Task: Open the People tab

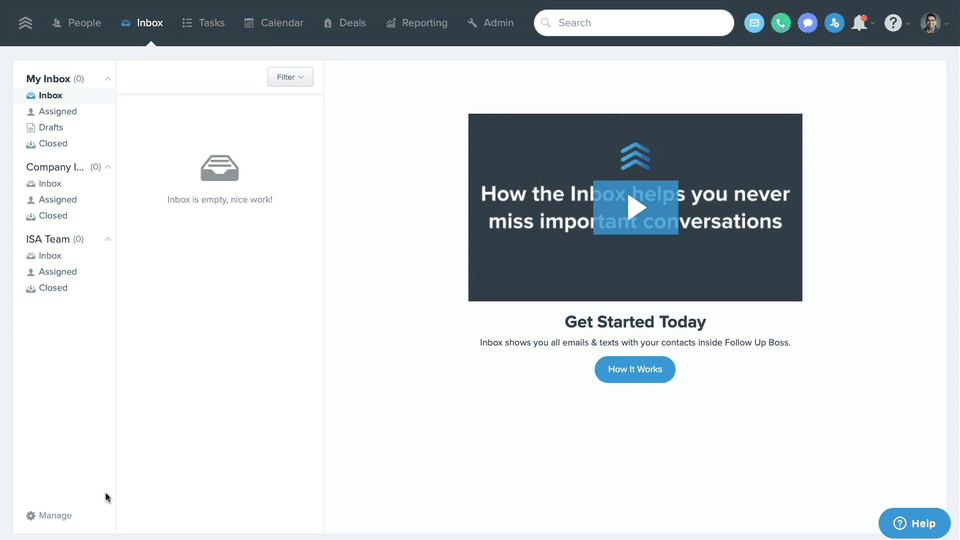Action: tap(77, 23)
